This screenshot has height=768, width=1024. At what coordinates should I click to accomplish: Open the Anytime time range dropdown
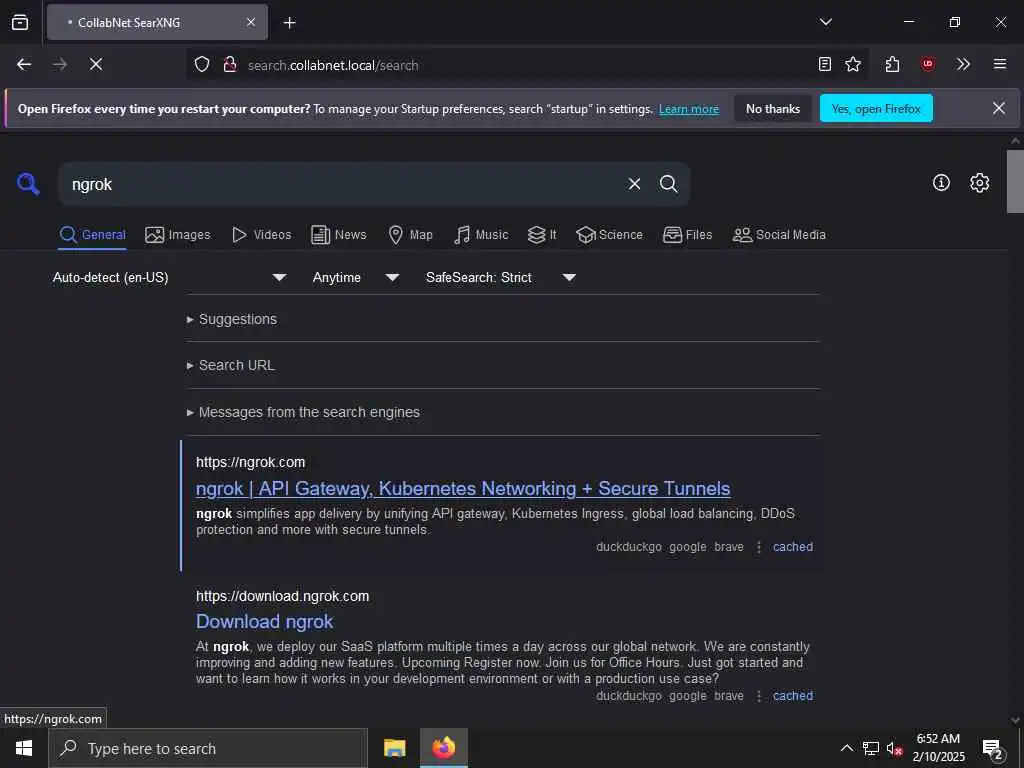tap(356, 278)
